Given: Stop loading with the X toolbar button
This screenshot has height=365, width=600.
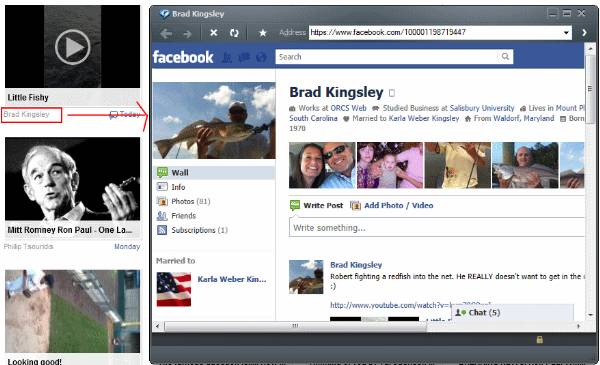Looking at the screenshot, I should tap(214, 33).
